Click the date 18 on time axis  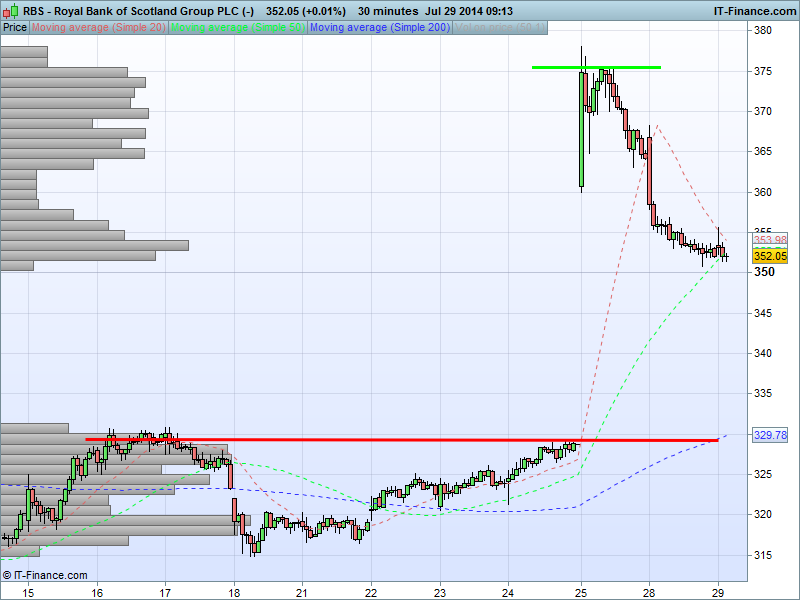[x=234, y=592]
